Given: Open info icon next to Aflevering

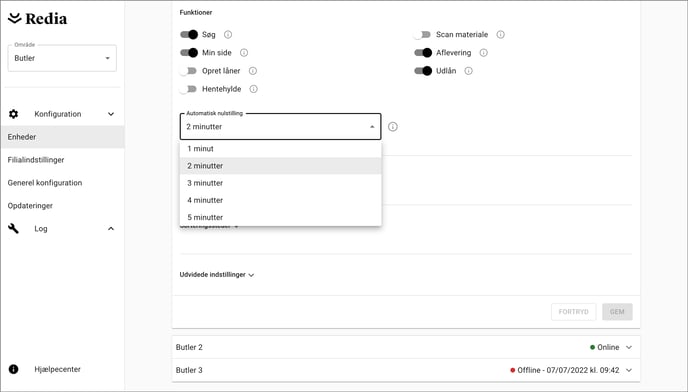Looking at the screenshot, I should tap(484, 53).
